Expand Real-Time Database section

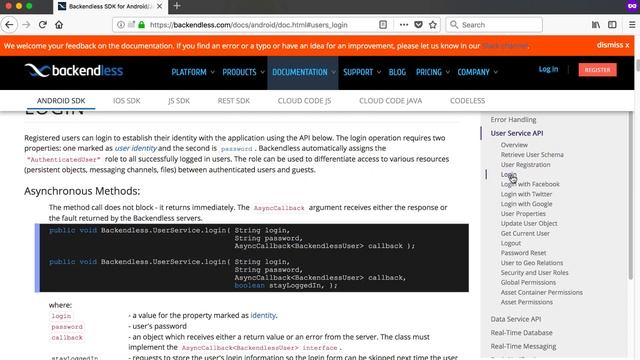coord(521,333)
